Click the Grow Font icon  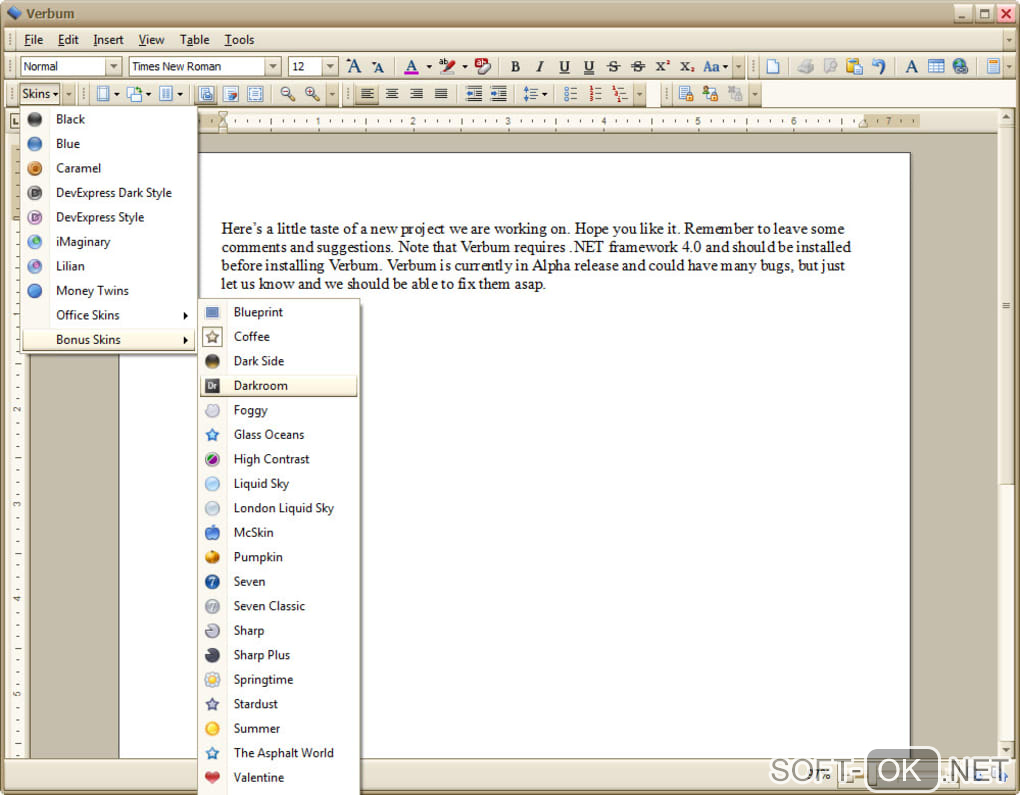click(353, 66)
